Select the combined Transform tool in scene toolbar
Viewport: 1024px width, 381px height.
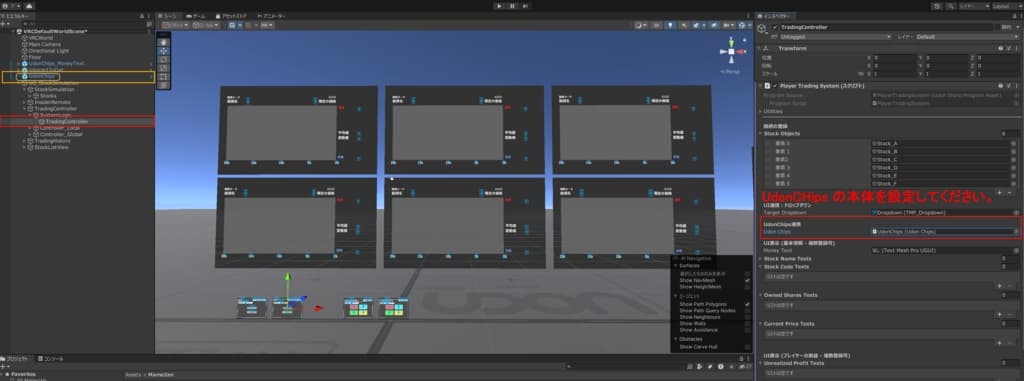click(x=163, y=84)
